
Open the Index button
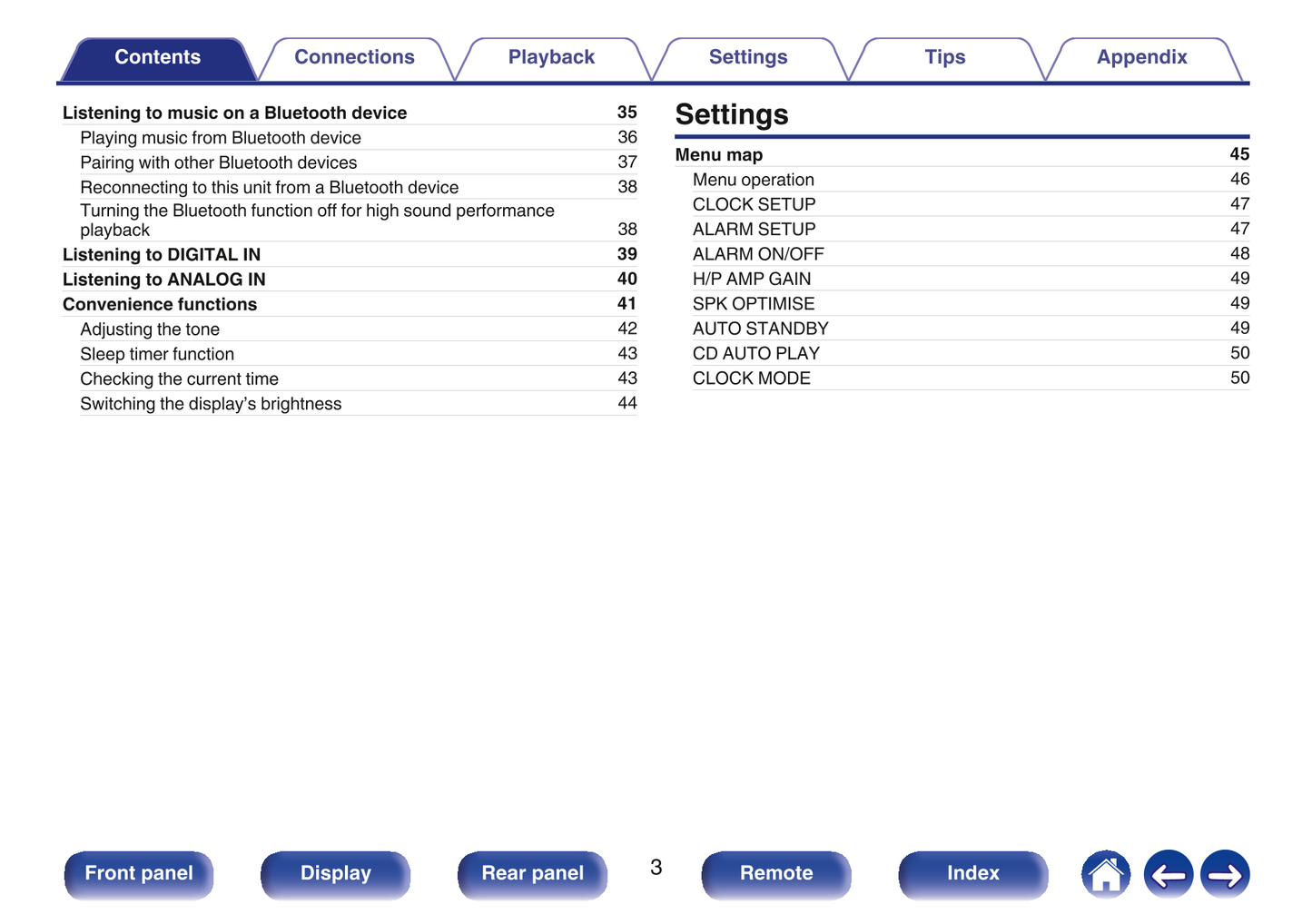(x=972, y=873)
